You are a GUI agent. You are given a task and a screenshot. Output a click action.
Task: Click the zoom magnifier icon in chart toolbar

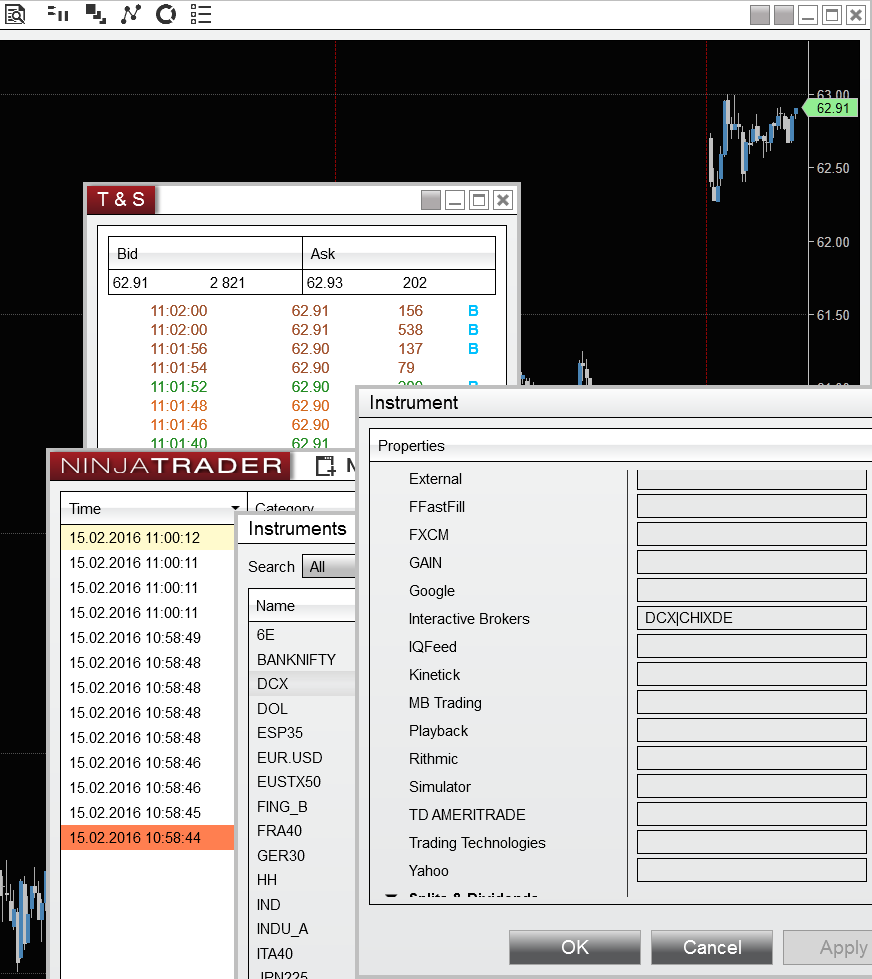(x=15, y=14)
